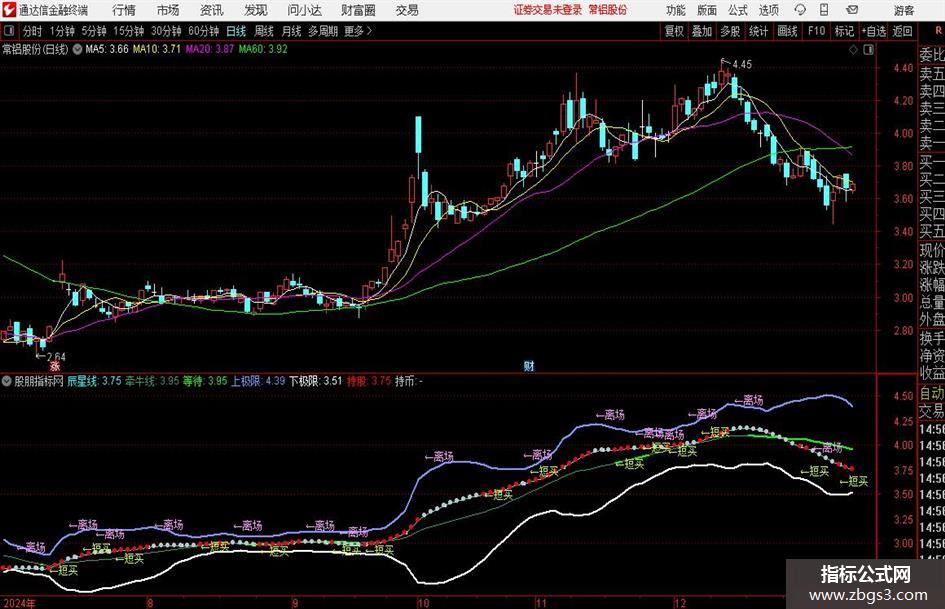This screenshot has width=945, height=609.
Task: Open the 画线 drawing tools button
Action: (787, 31)
